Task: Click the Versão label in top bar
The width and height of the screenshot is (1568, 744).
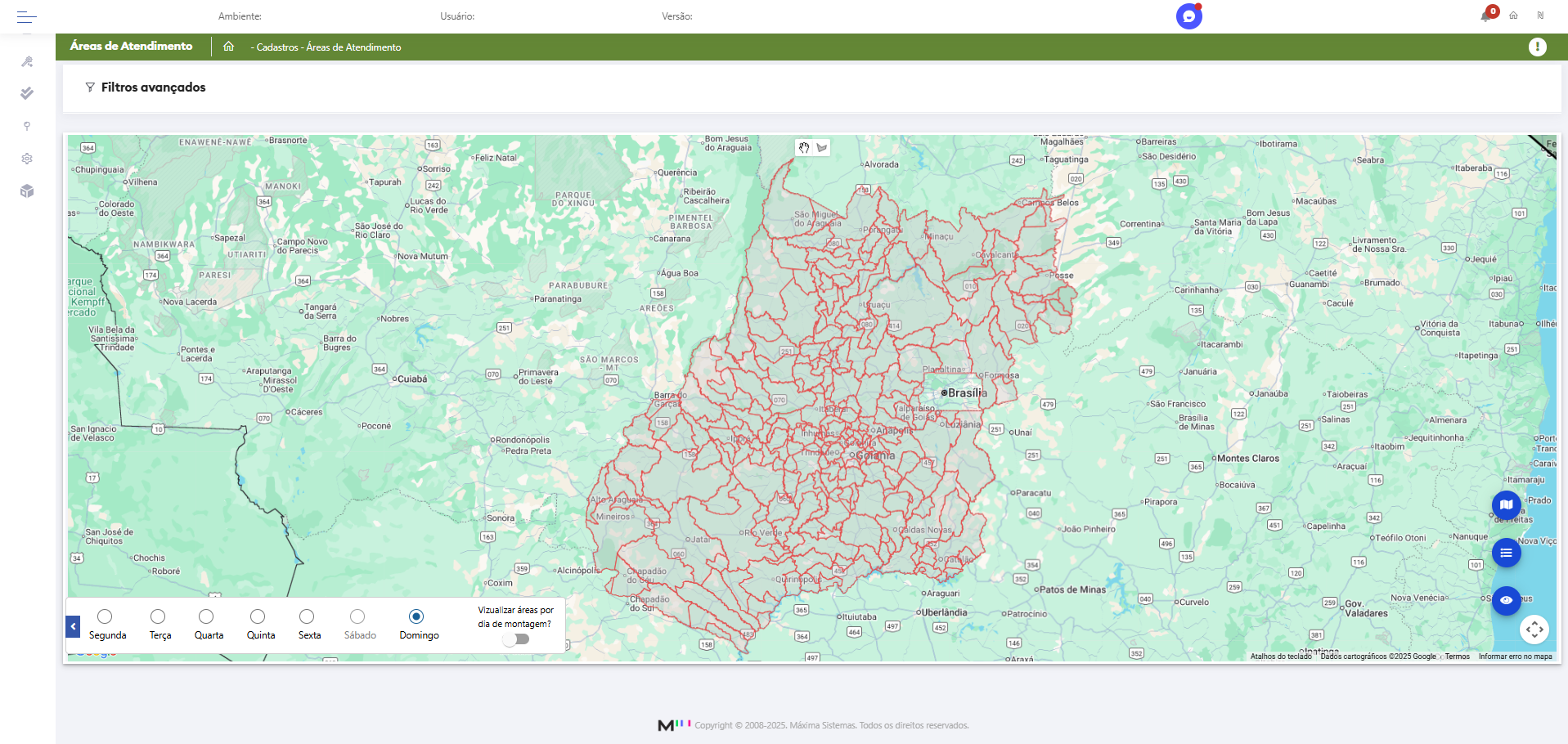Action: click(677, 16)
